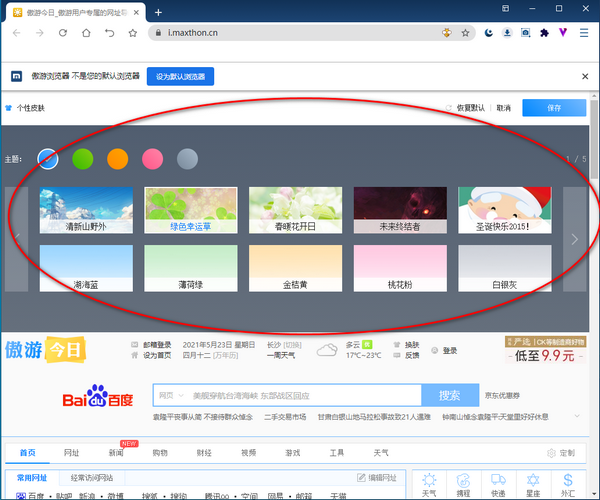This screenshot has height=500, width=600.
Task: Click the browser reload button
Action: coord(62,33)
